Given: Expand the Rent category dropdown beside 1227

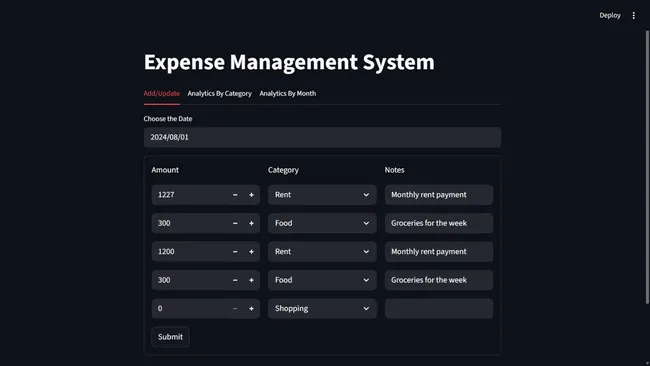Looking at the screenshot, I should [322, 195].
